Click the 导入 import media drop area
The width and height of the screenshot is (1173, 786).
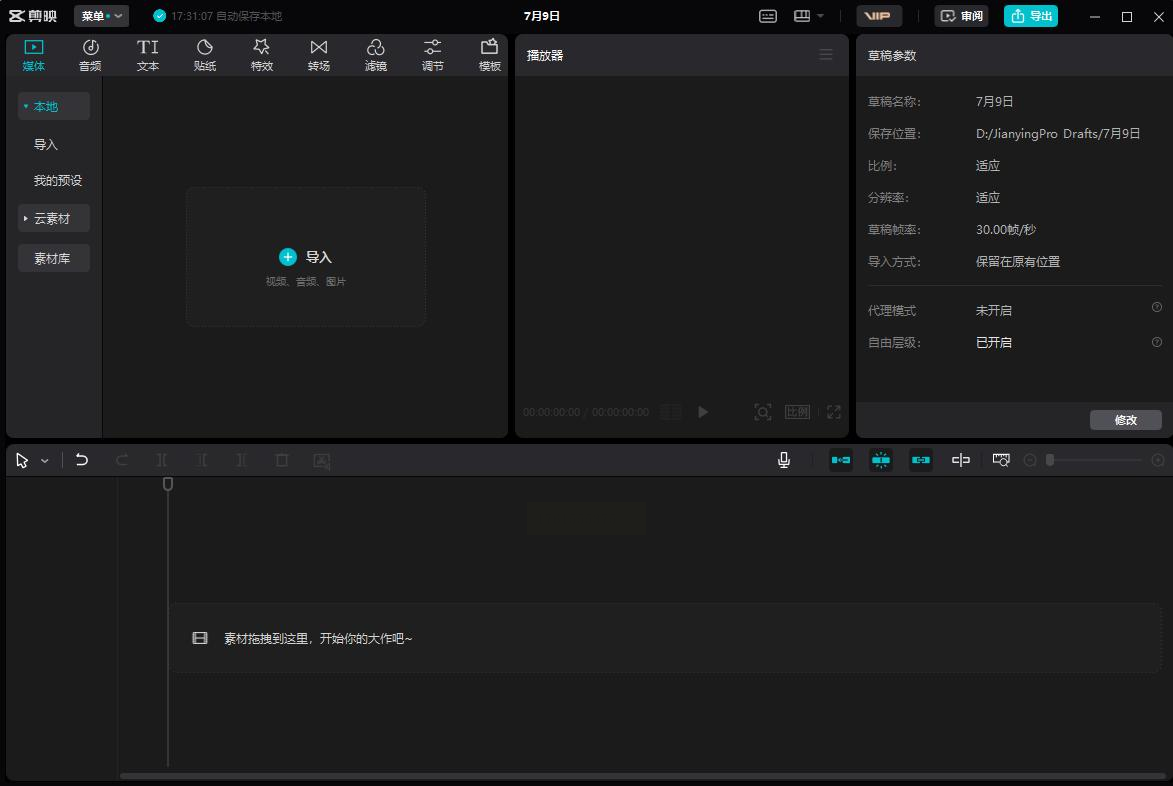pyautogui.click(x=306, y=257)
